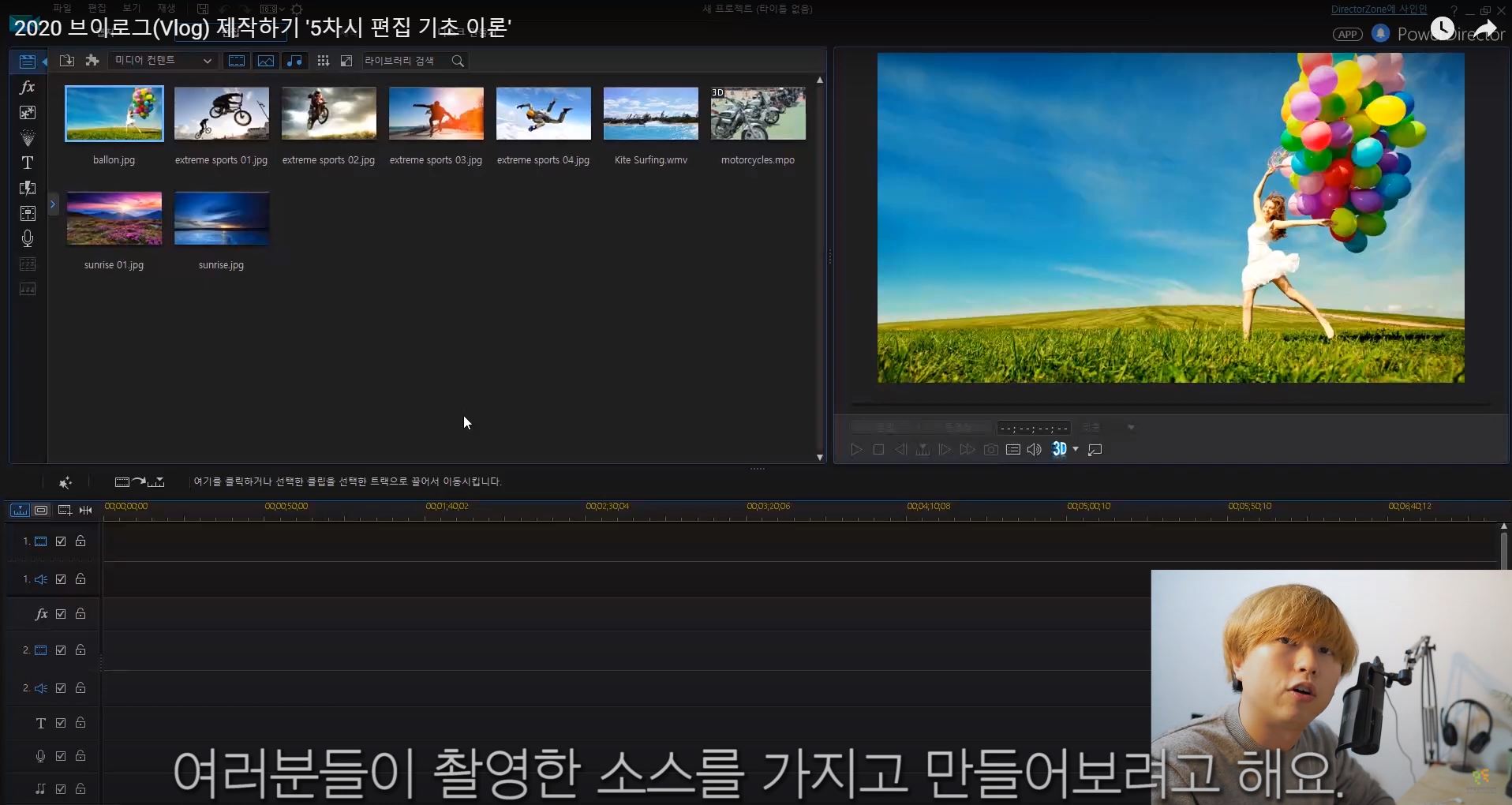Open the 미디어 컨텐트 dropdown
1512x805 pixels.
(x=163, y=61)
